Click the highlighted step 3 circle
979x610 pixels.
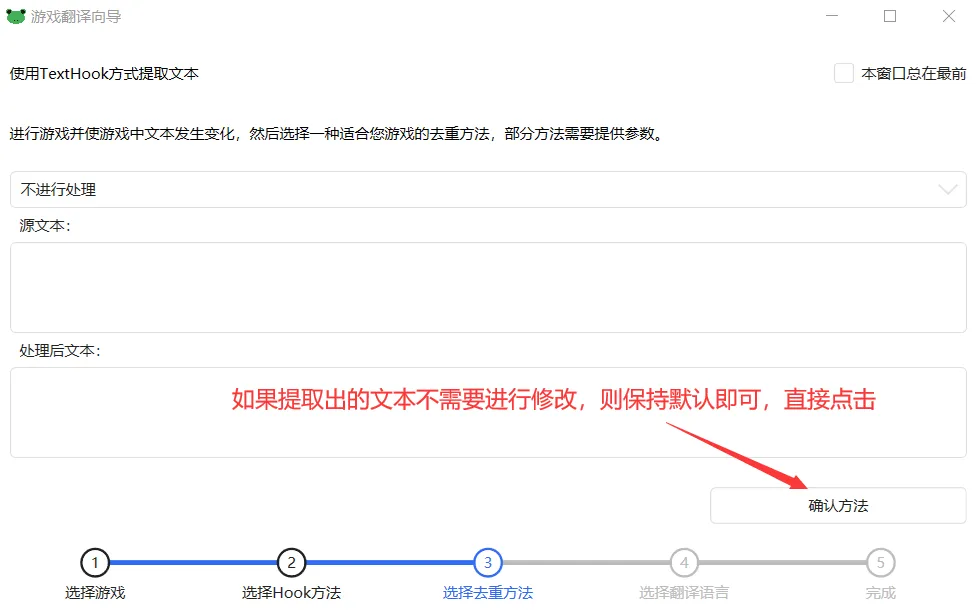(x=488, y=563)
